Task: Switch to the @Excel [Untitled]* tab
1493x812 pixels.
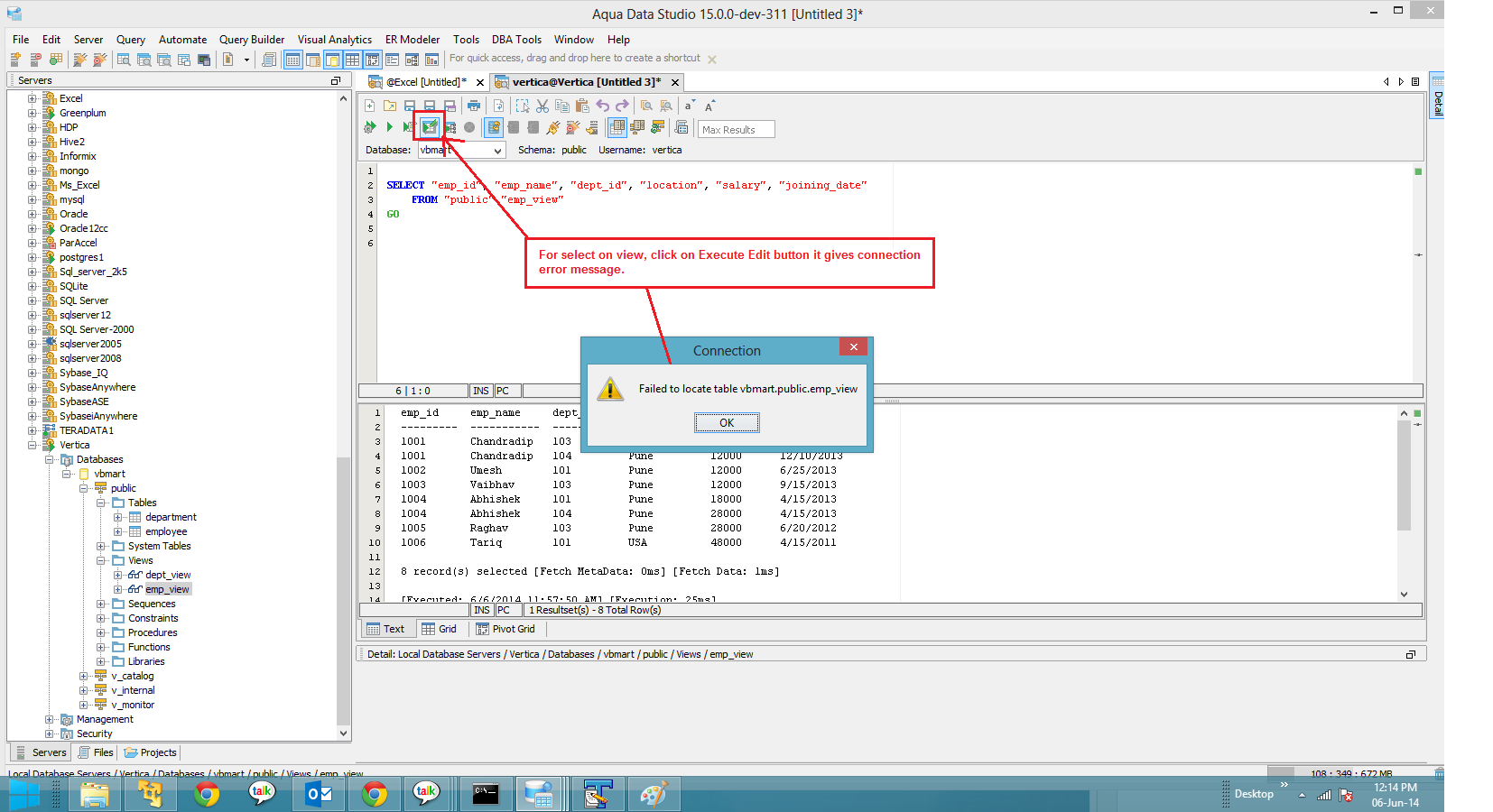Action: (x=426, y=82)
